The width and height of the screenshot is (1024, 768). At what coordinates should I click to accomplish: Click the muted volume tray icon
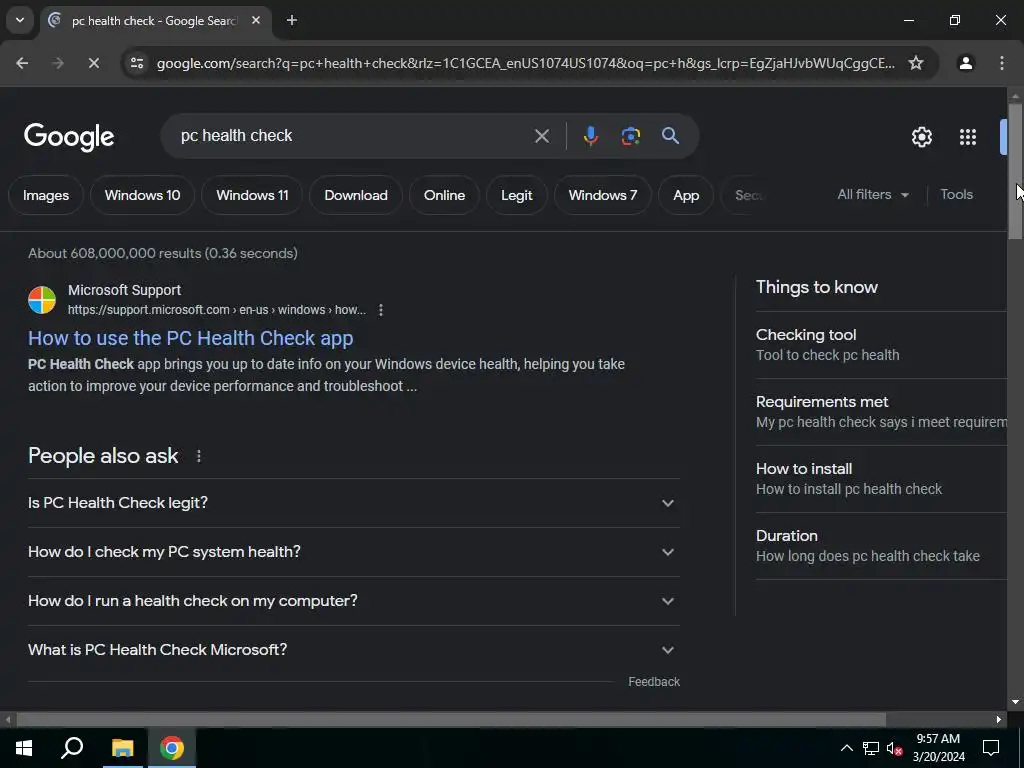[895, 748]
